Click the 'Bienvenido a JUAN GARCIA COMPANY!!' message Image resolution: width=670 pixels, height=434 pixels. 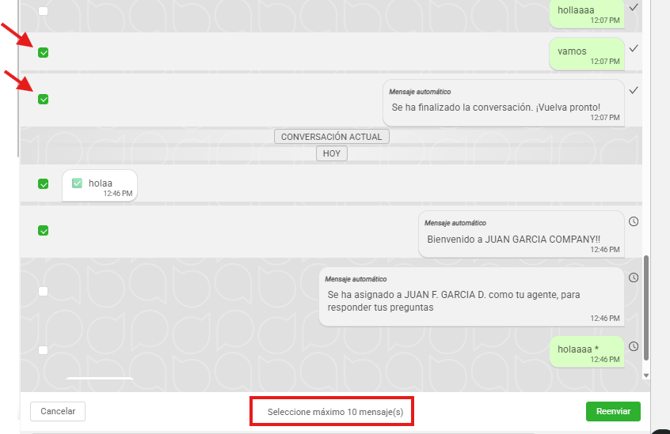pos(521,235)
